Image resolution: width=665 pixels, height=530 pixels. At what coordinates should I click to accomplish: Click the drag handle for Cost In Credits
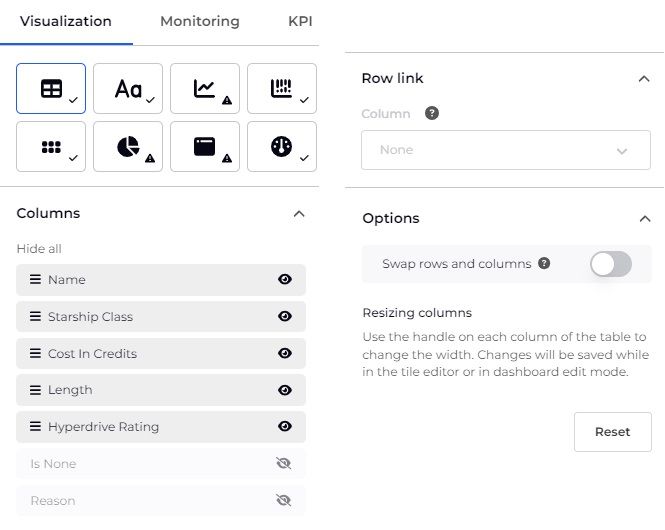(x=35, y=353)
